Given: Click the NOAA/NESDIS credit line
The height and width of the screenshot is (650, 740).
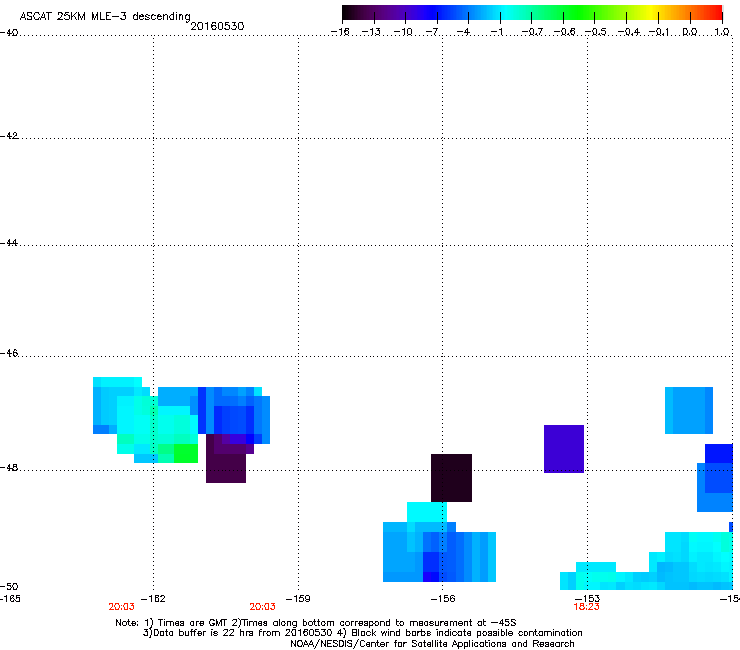Looking at the screenshot, I should 432,644.
